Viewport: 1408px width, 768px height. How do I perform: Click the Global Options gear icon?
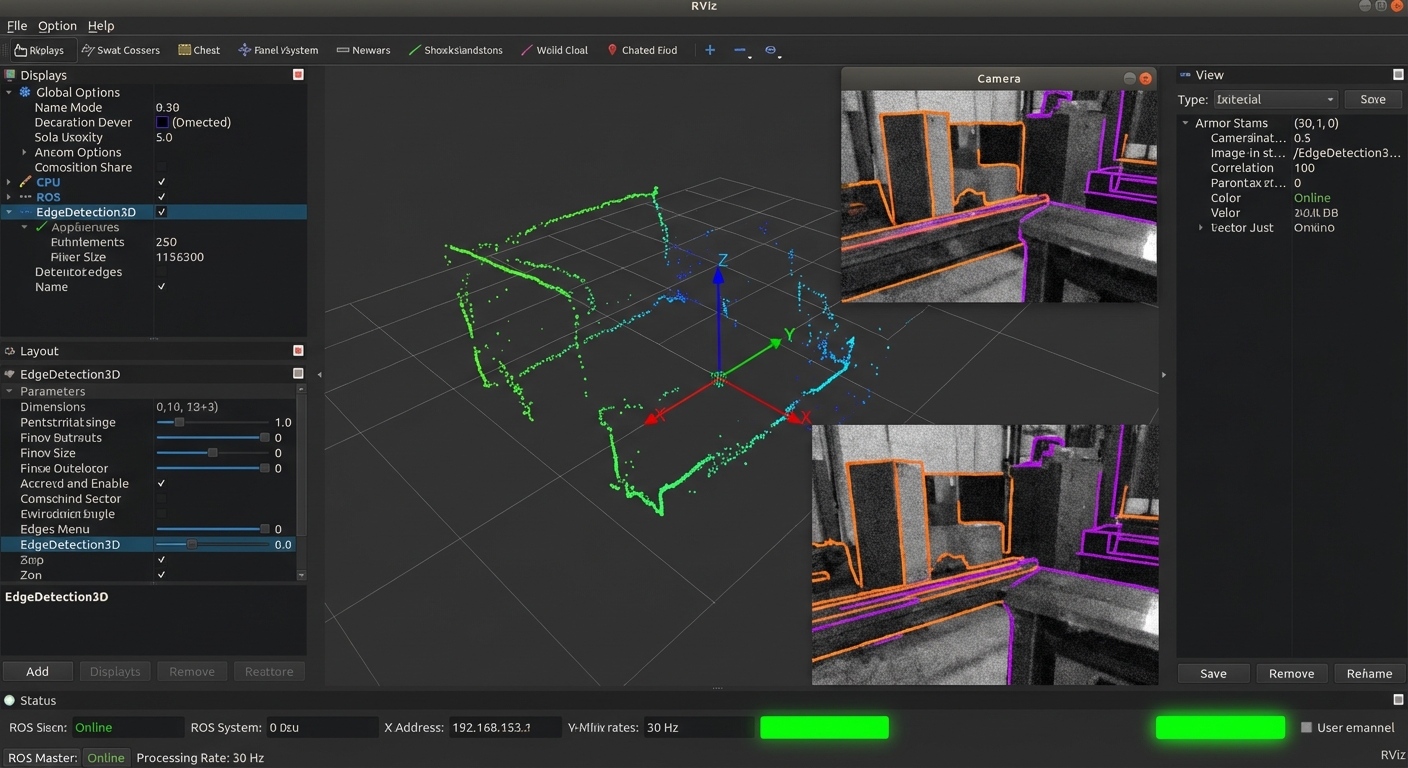[25, 92]
